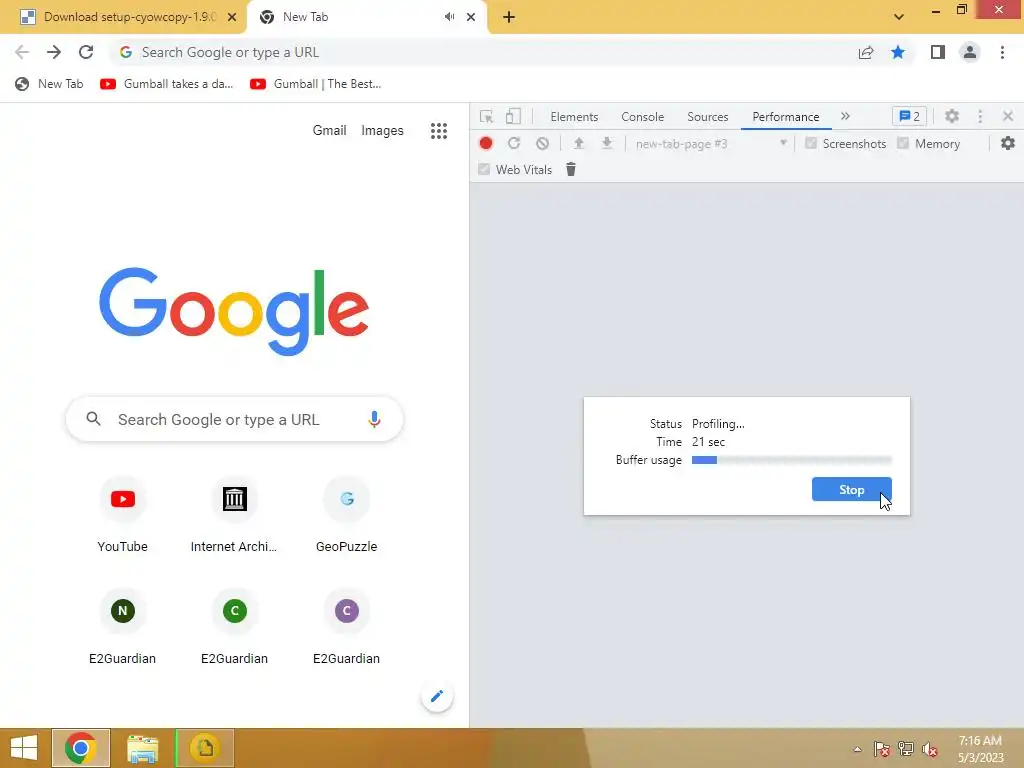Click the muted volume tray icon
The height and width of the screenshot is (768, 1024).
click(x=930, y=749)
